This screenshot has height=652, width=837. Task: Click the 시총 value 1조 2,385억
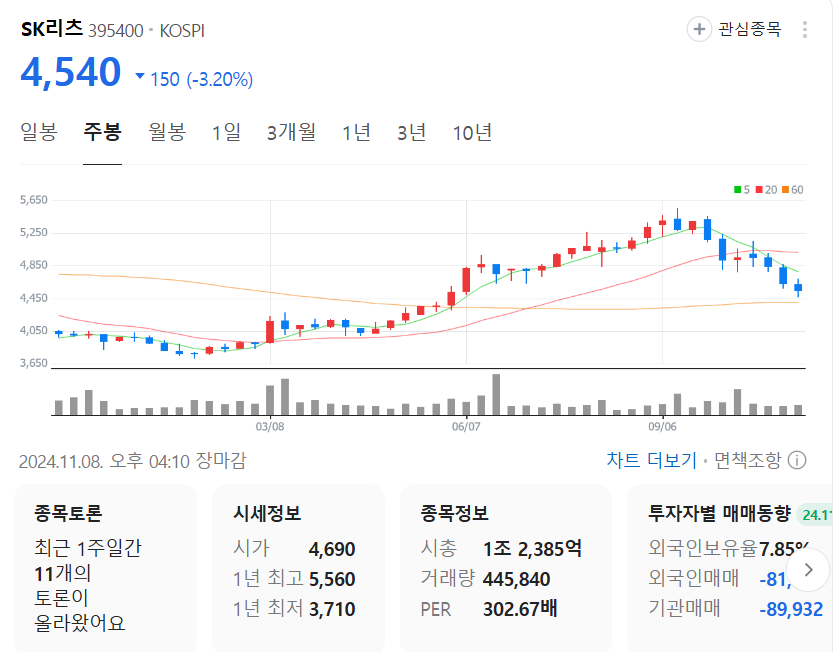coord(532,549)
